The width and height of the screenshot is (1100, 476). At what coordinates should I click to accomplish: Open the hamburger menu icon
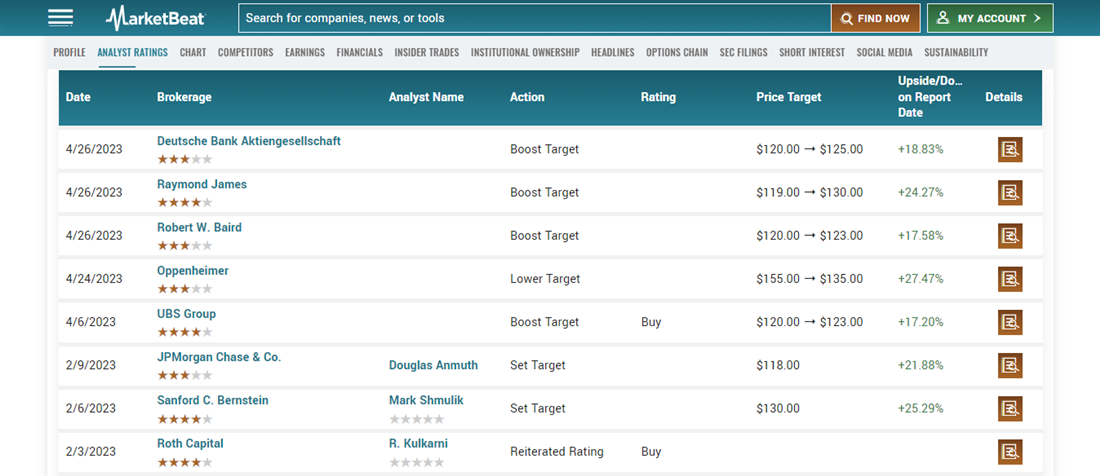pyautogui.click(x=60, y=18)
